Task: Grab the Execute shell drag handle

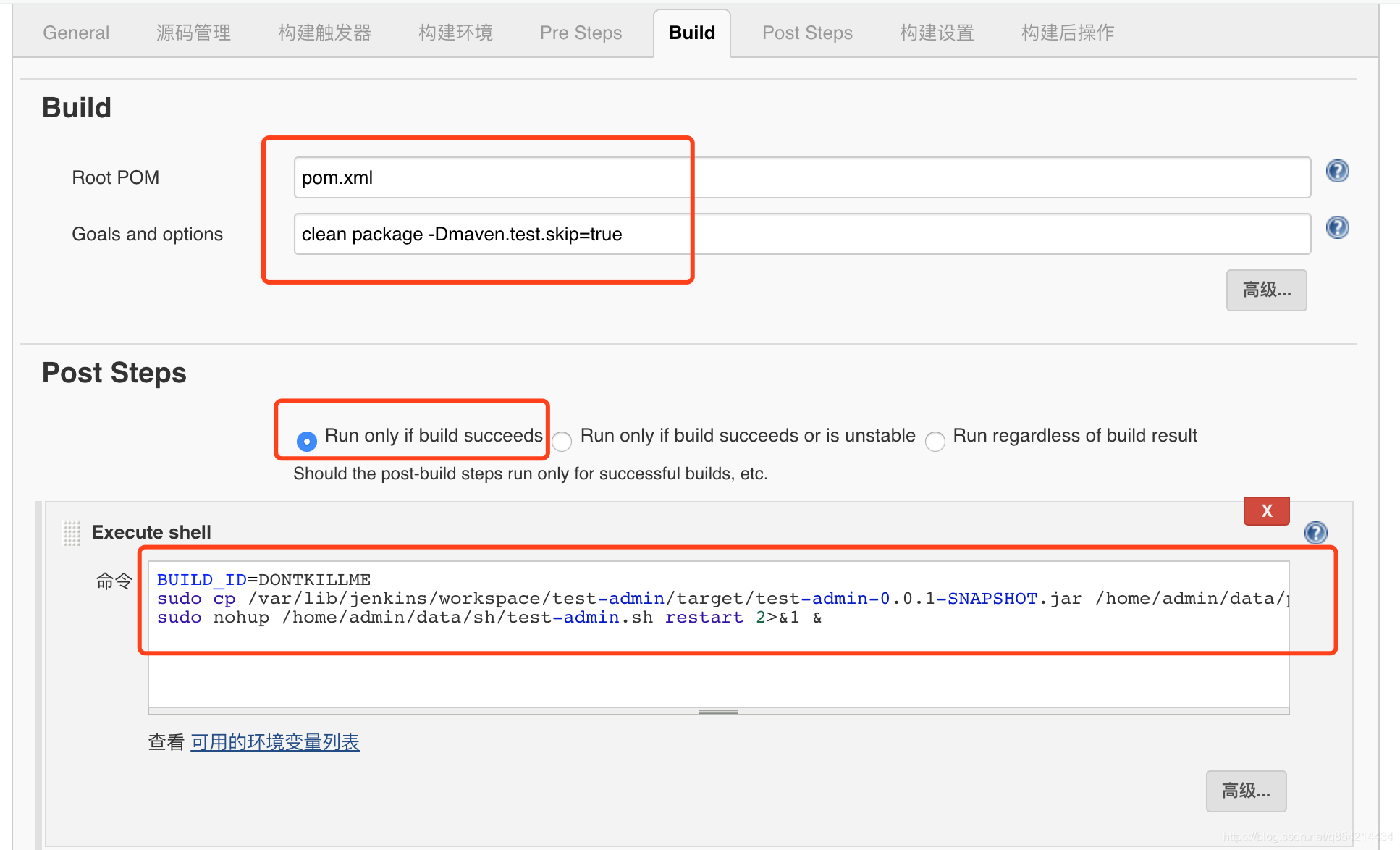Action: [x=71, y=534]
